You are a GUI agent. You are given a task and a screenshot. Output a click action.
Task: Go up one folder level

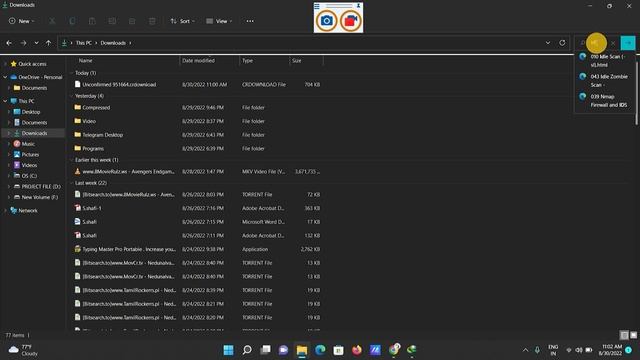49,43
